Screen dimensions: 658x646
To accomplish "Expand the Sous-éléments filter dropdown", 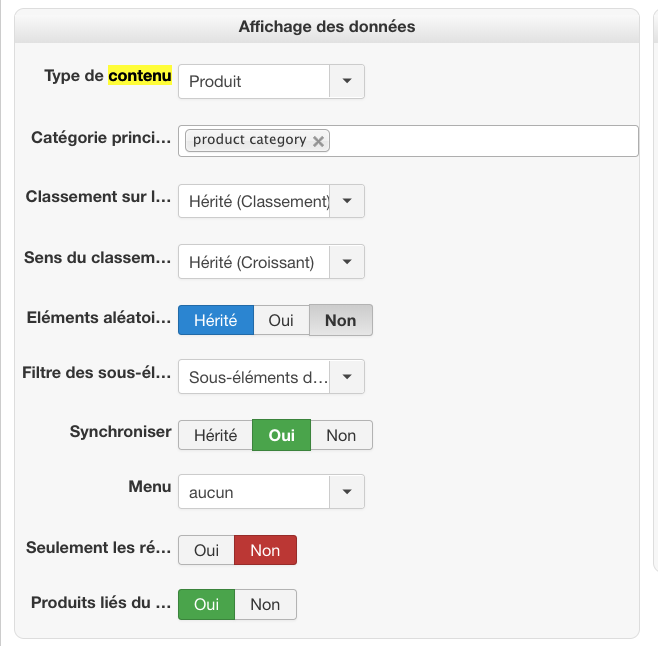I will (347, 377).
